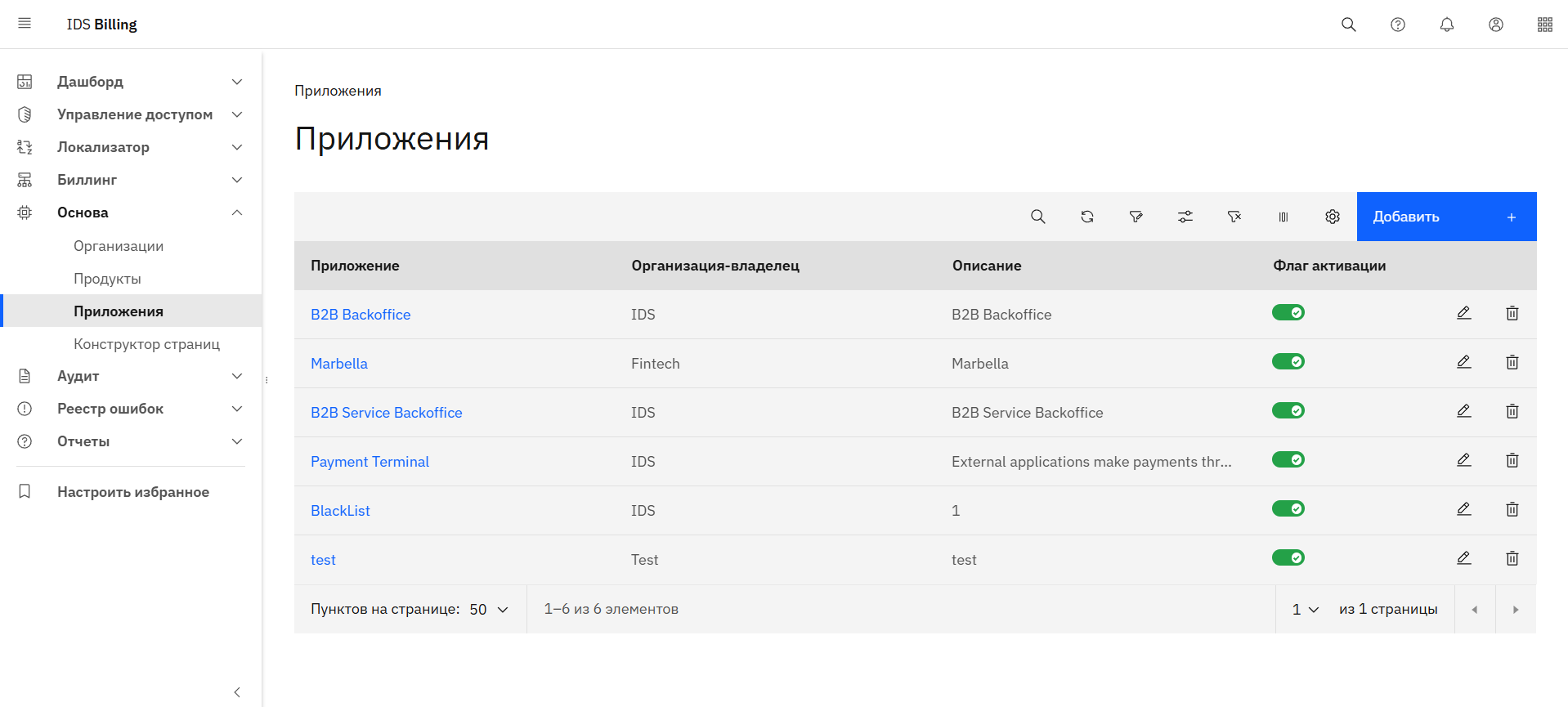Open the app switcher grid icon
Screen dimensions: 1568x707
pos(1544,25)
